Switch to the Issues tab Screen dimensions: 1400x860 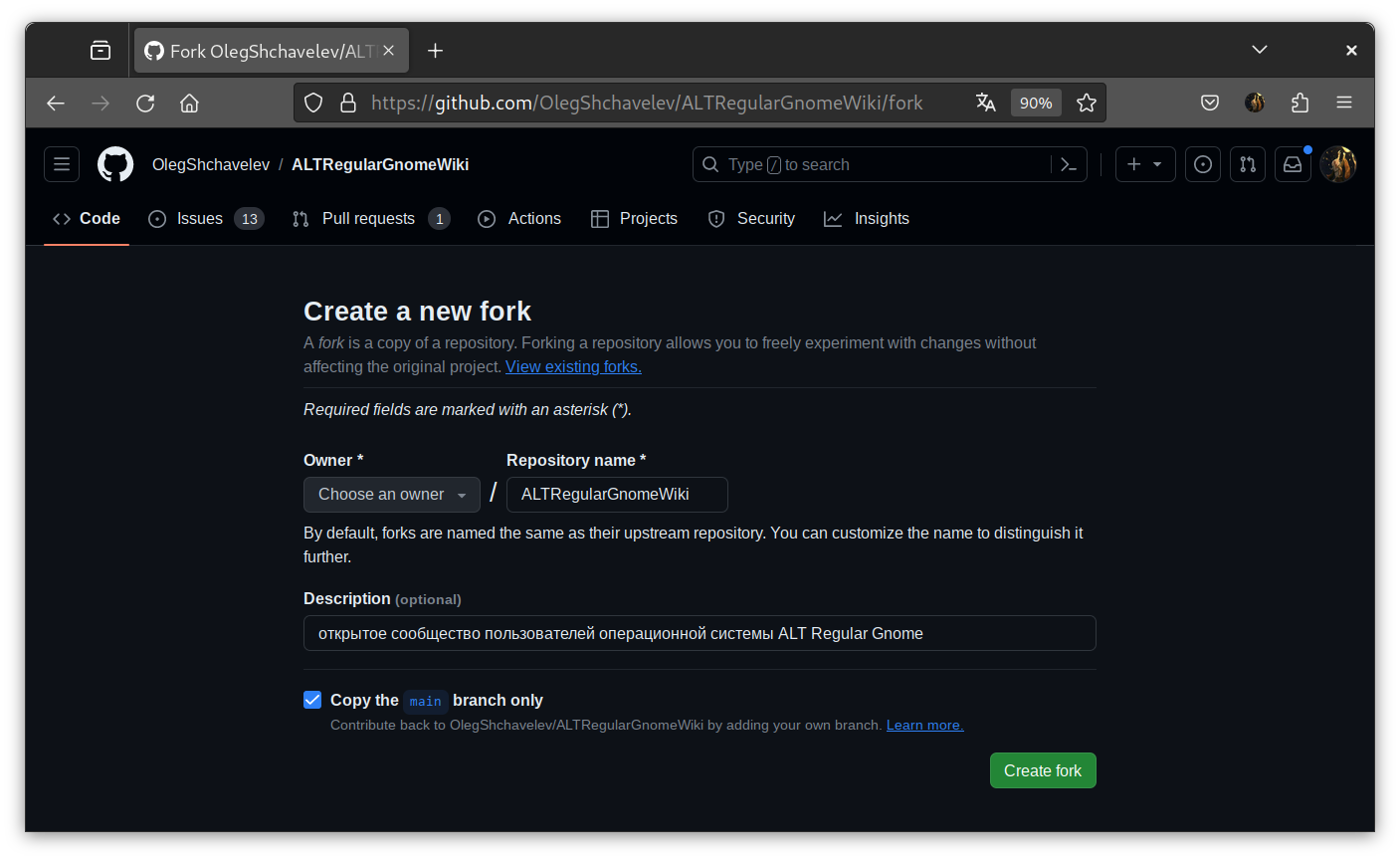(206, 219)
